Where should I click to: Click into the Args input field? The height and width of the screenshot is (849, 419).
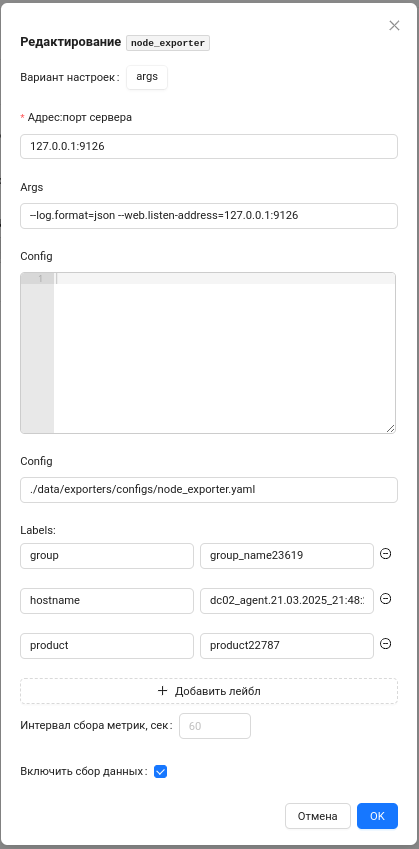click(209, 215)
